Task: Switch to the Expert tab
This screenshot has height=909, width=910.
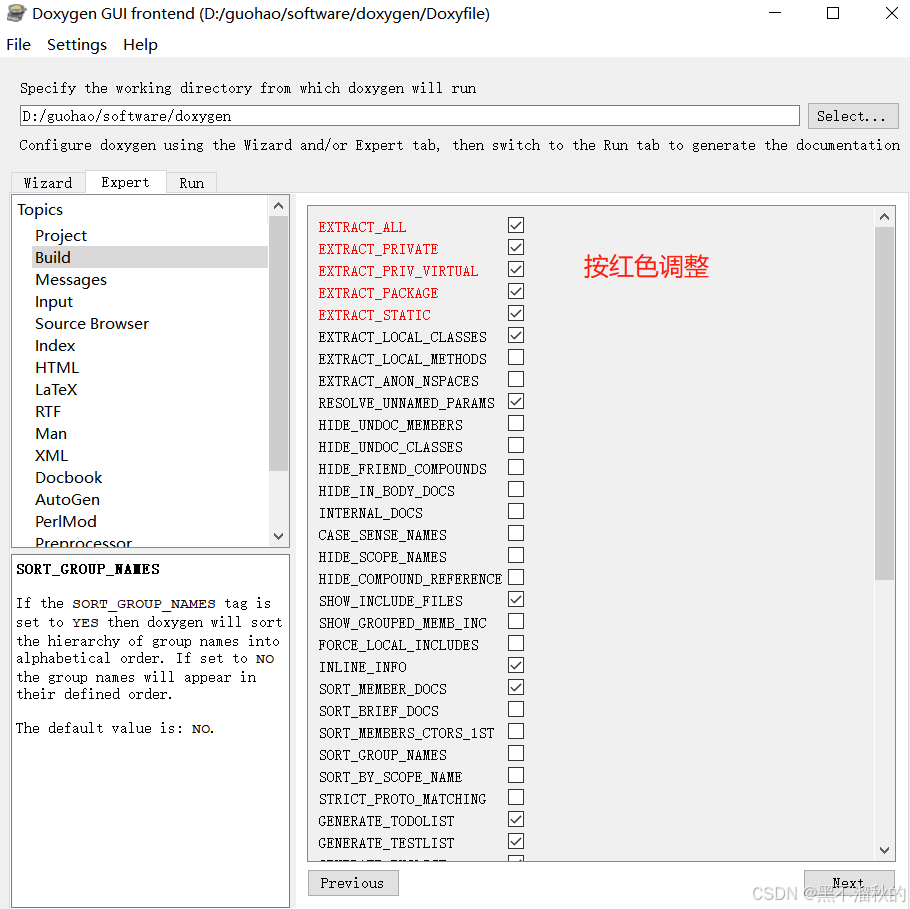Action: pyautogui.click(x=125, y=182)
